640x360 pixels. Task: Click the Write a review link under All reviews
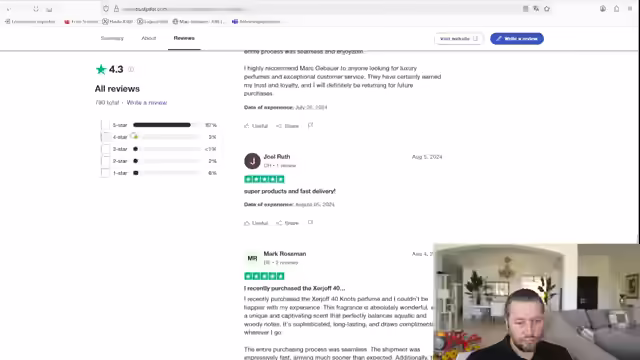(147, 102)
